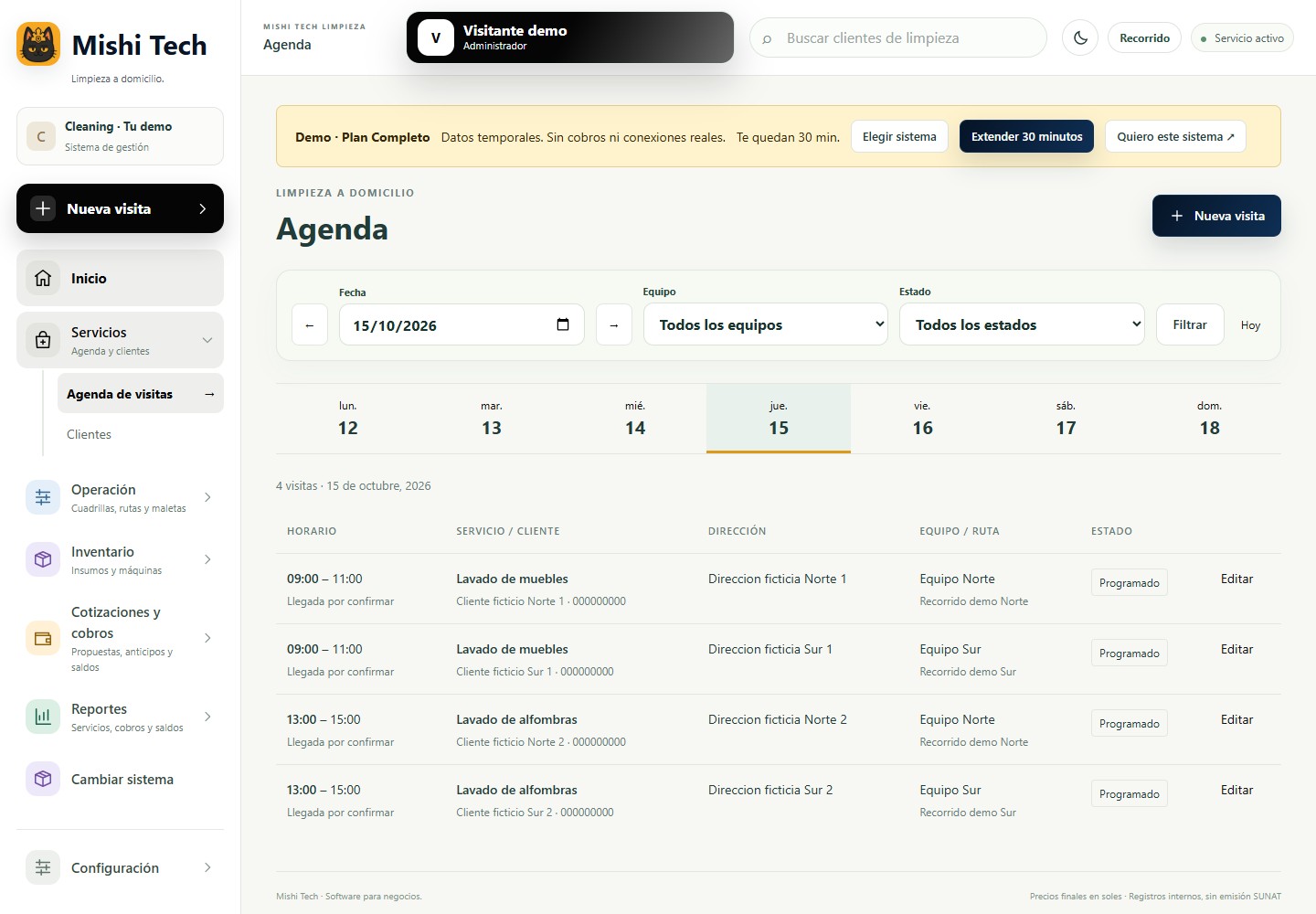Viewport: 1316px width, 914px height.
Task: Open the Todos los estados dropdown
Action: 1022,324
